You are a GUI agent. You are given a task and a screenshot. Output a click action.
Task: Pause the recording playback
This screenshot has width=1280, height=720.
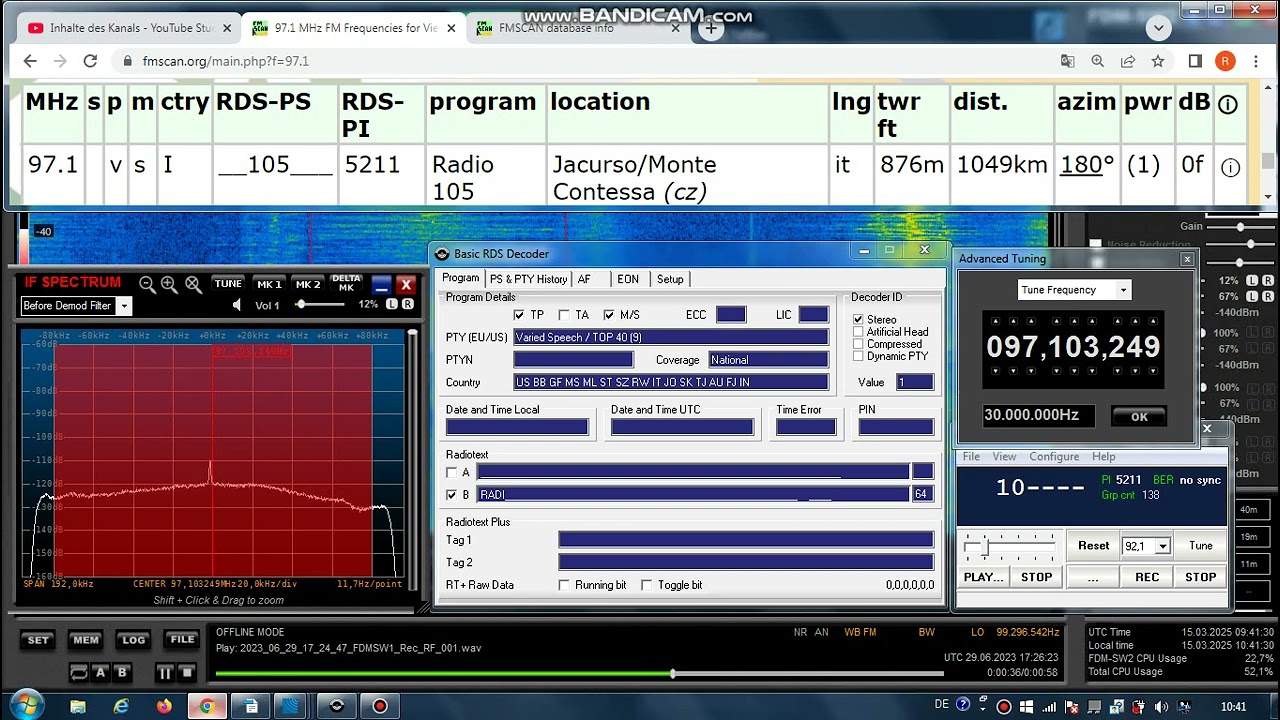[165, 673]
